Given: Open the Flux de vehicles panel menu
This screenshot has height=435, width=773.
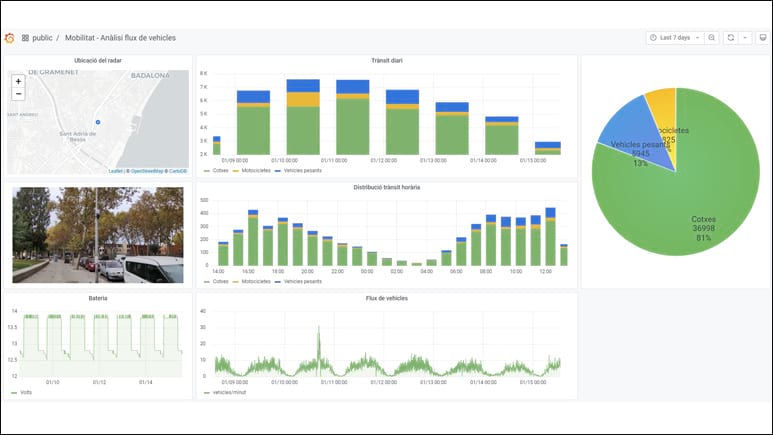Looking at the screenshot, I should click(x=386, y=297).
